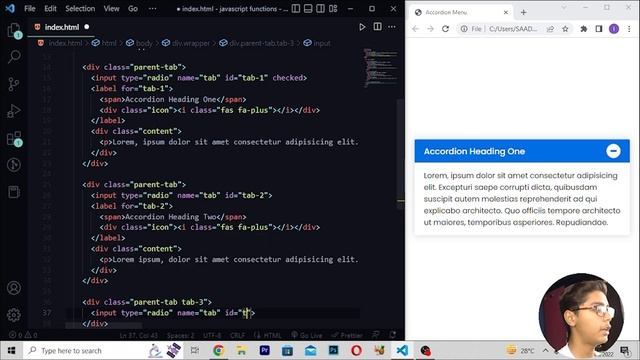The image size is (640, 360).
Task: Open the Search view in activity bar
Action: [x=14, y=57]
